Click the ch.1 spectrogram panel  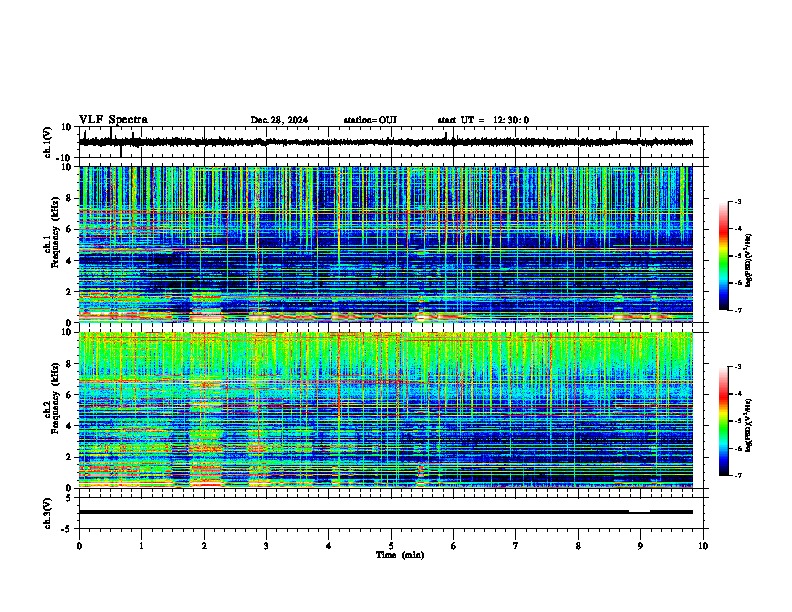pos(385,244)
